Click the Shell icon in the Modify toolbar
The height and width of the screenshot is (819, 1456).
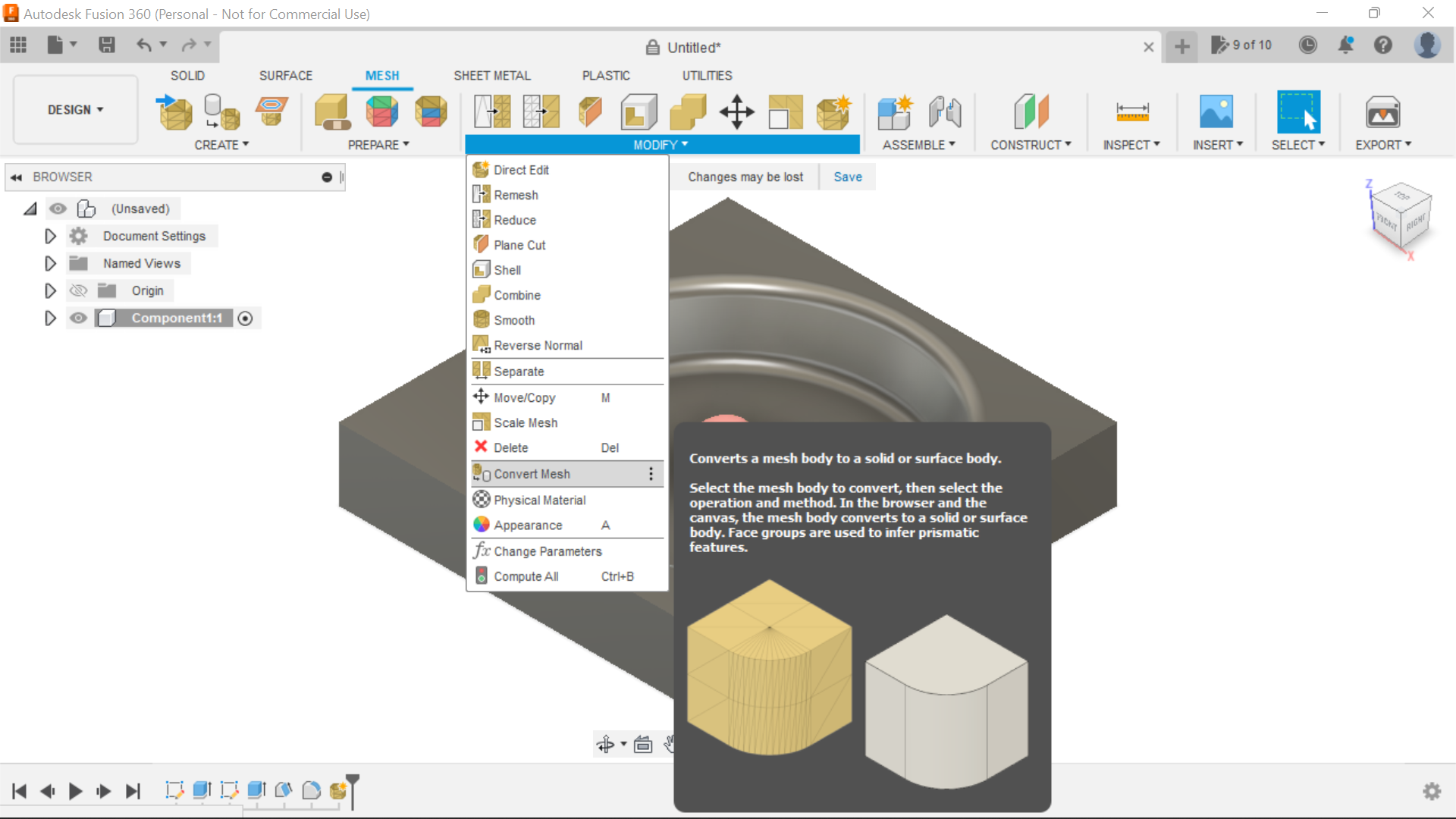pos(639,111)
